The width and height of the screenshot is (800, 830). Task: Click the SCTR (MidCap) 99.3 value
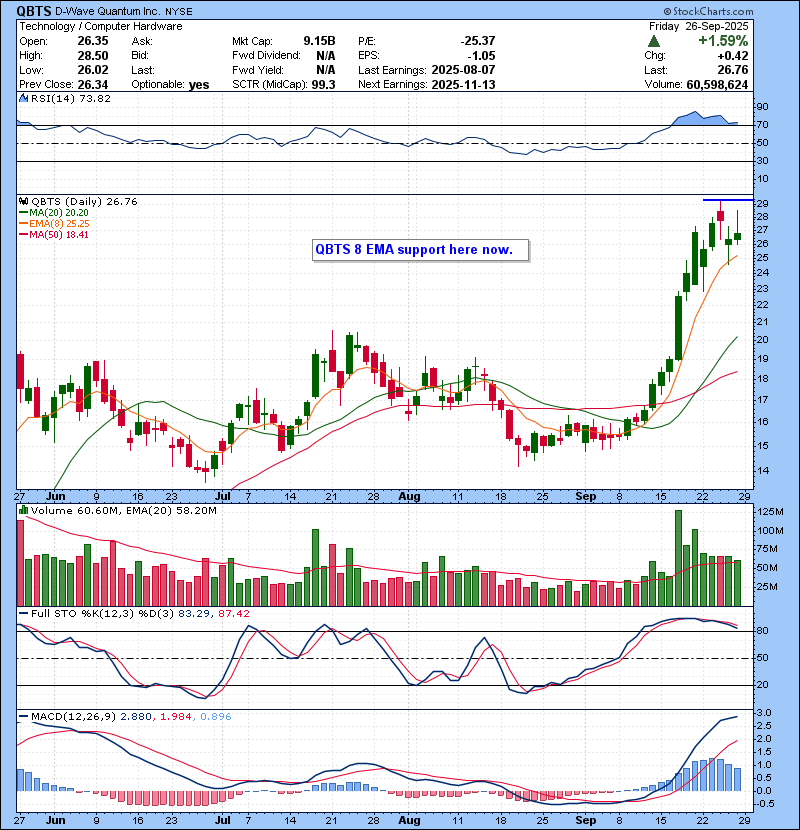click(323, 85)
